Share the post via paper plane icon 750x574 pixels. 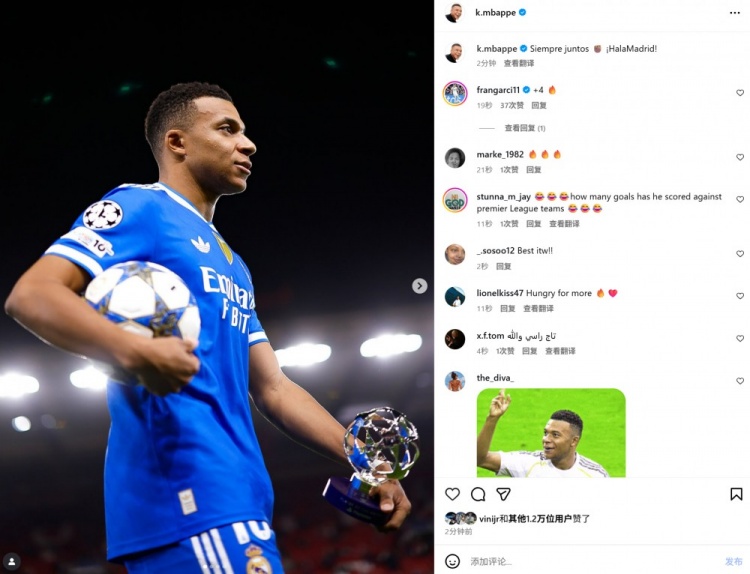pos(503,494)
